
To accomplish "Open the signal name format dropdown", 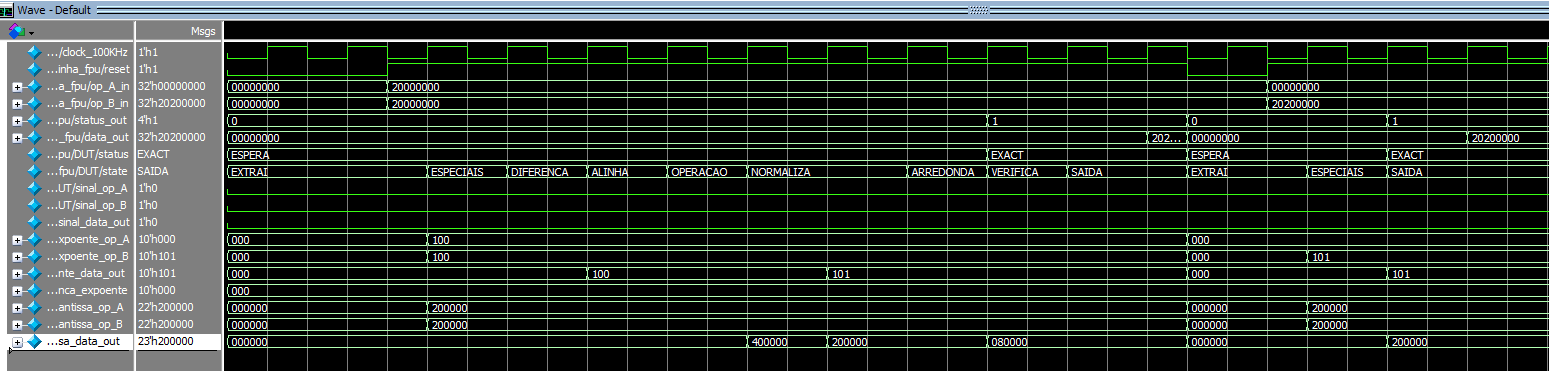I will point(22,32).
